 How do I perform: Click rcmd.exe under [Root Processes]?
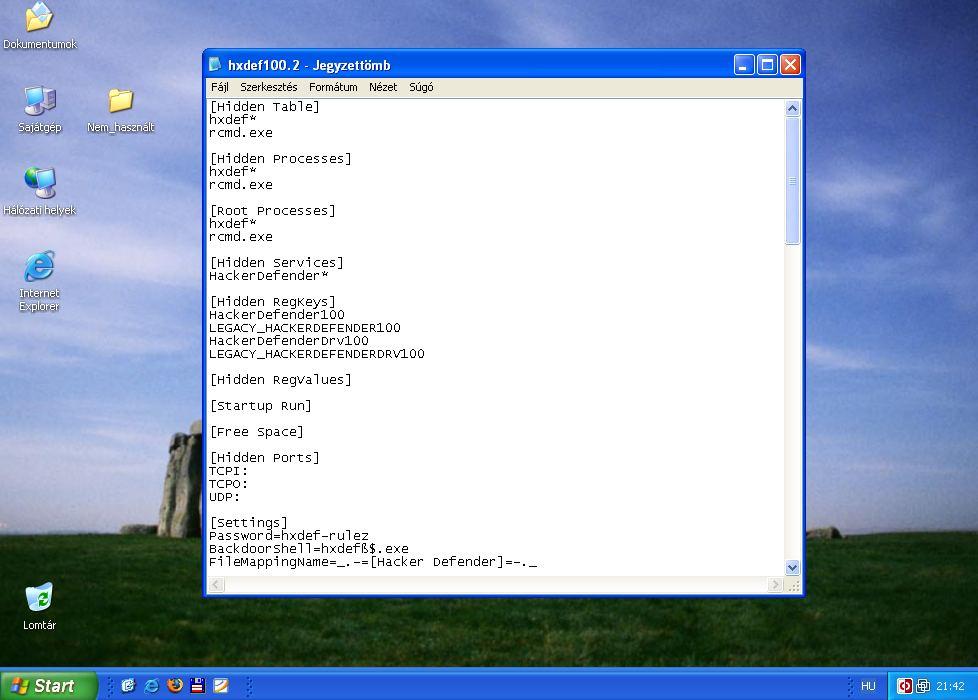241,237
